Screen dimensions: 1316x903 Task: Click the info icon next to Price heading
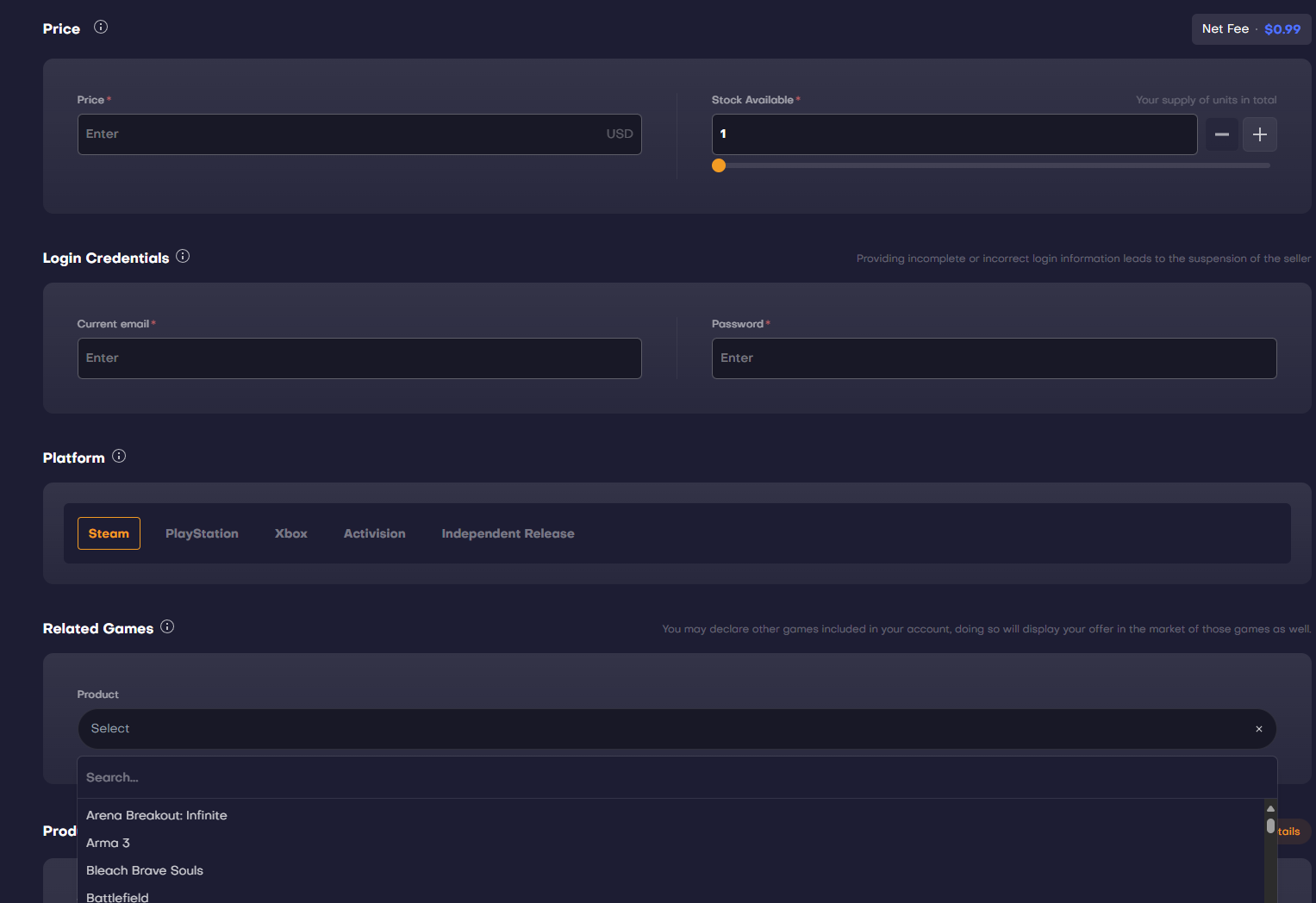tap(101, 27)
